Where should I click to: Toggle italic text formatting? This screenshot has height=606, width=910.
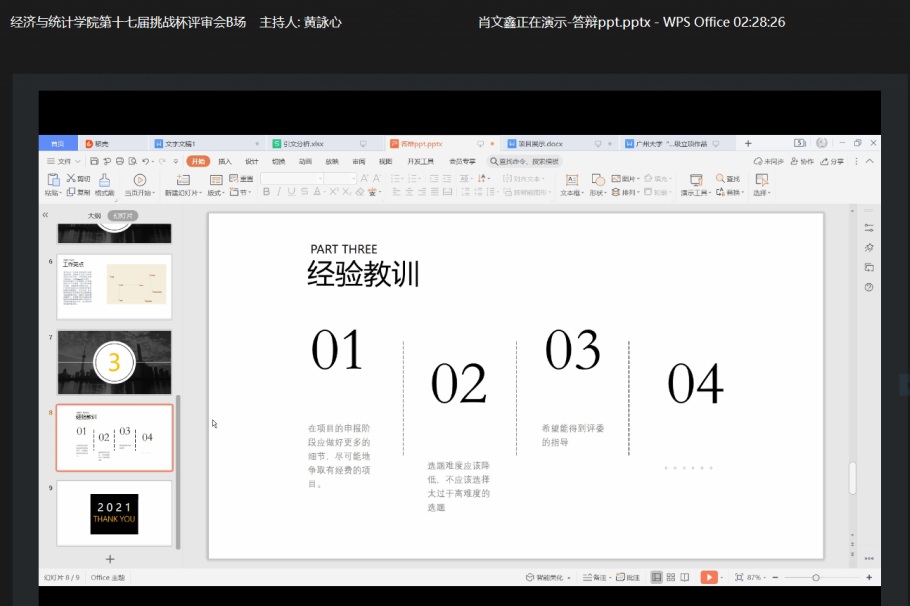coord(279,192)
